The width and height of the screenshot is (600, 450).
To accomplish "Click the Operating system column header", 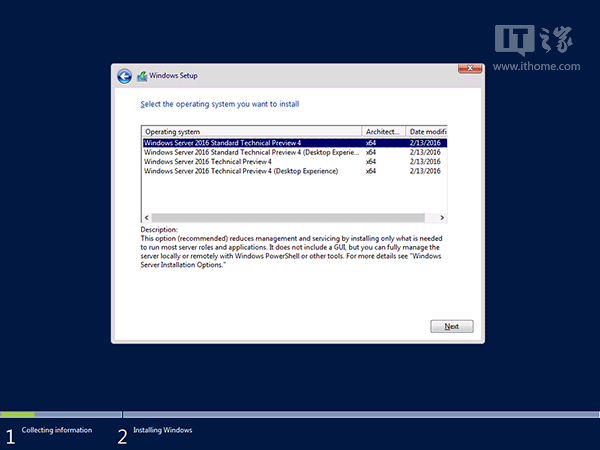I will [x=252, y=132].
